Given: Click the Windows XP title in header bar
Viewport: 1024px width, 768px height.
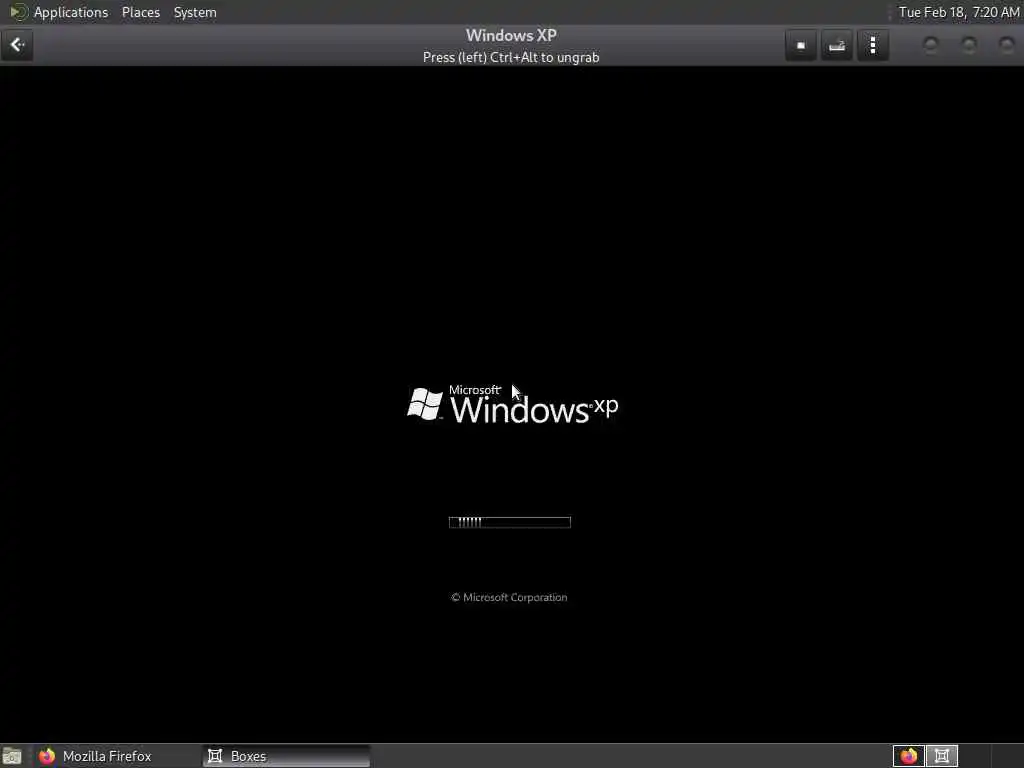Looking at the screenshot, I should (511, 35).
